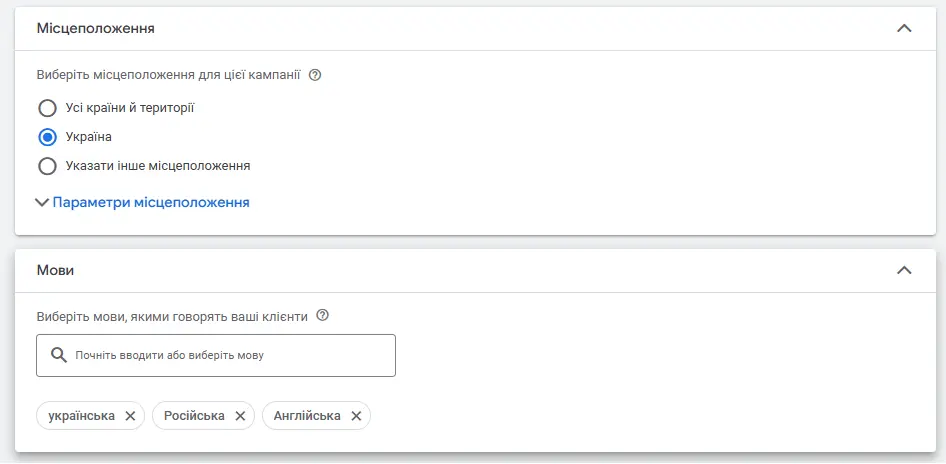Remove the Англійська language chip

tap(356, 416)
